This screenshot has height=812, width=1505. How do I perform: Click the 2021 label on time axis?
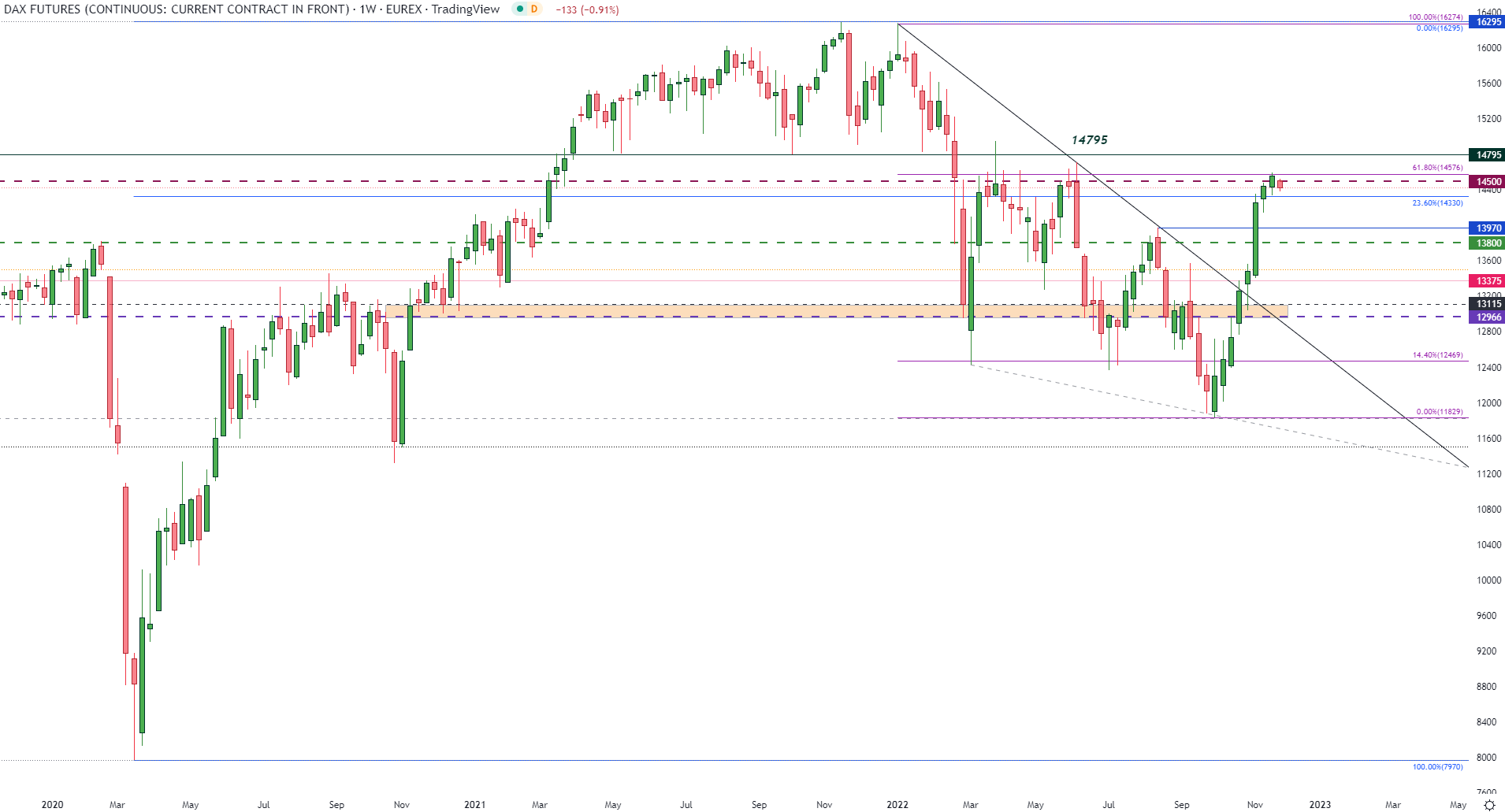[x=474, y=805]
